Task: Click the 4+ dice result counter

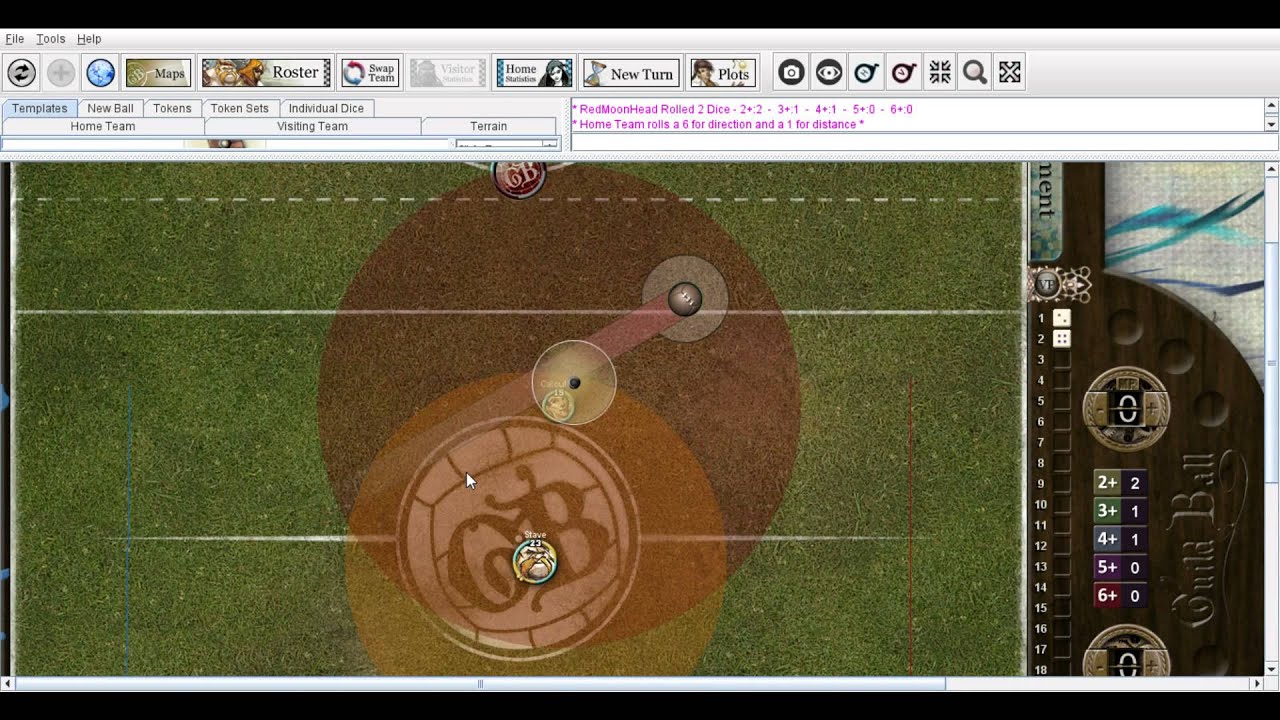Action: click(1121, 539)
